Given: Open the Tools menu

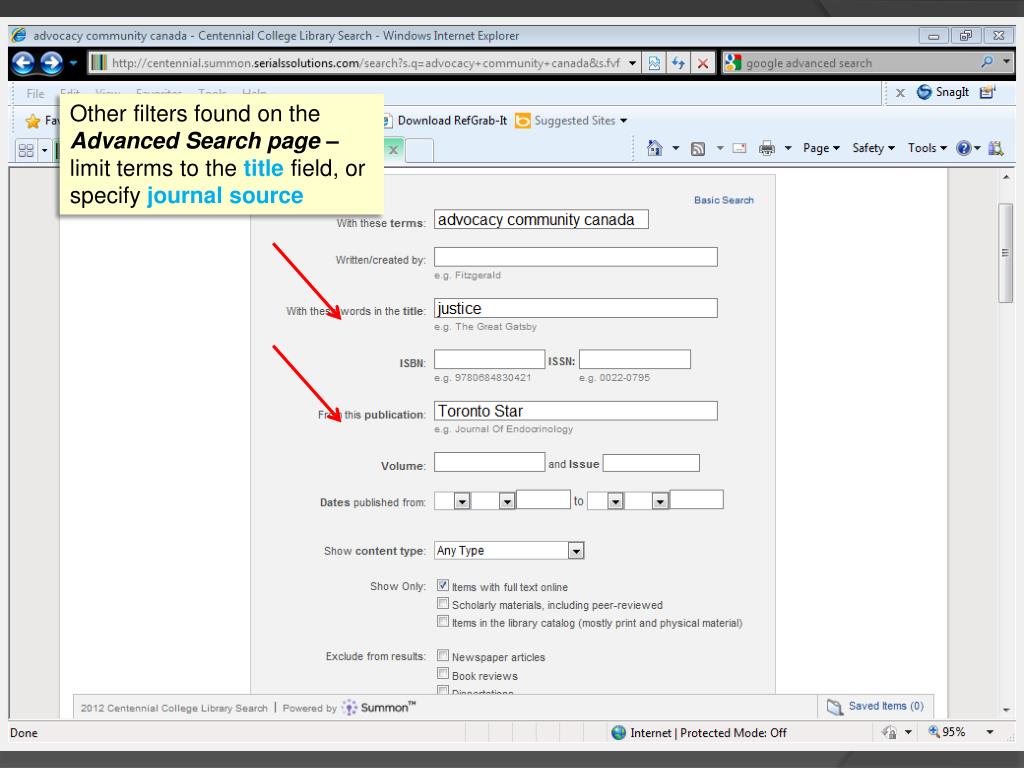Looking at the screenshot, I should click(x=927, y=148).
